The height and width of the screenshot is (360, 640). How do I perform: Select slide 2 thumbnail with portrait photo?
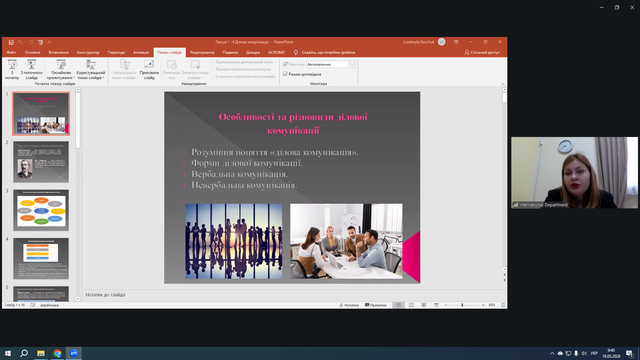pyautogui.click(x=41, y=162)
